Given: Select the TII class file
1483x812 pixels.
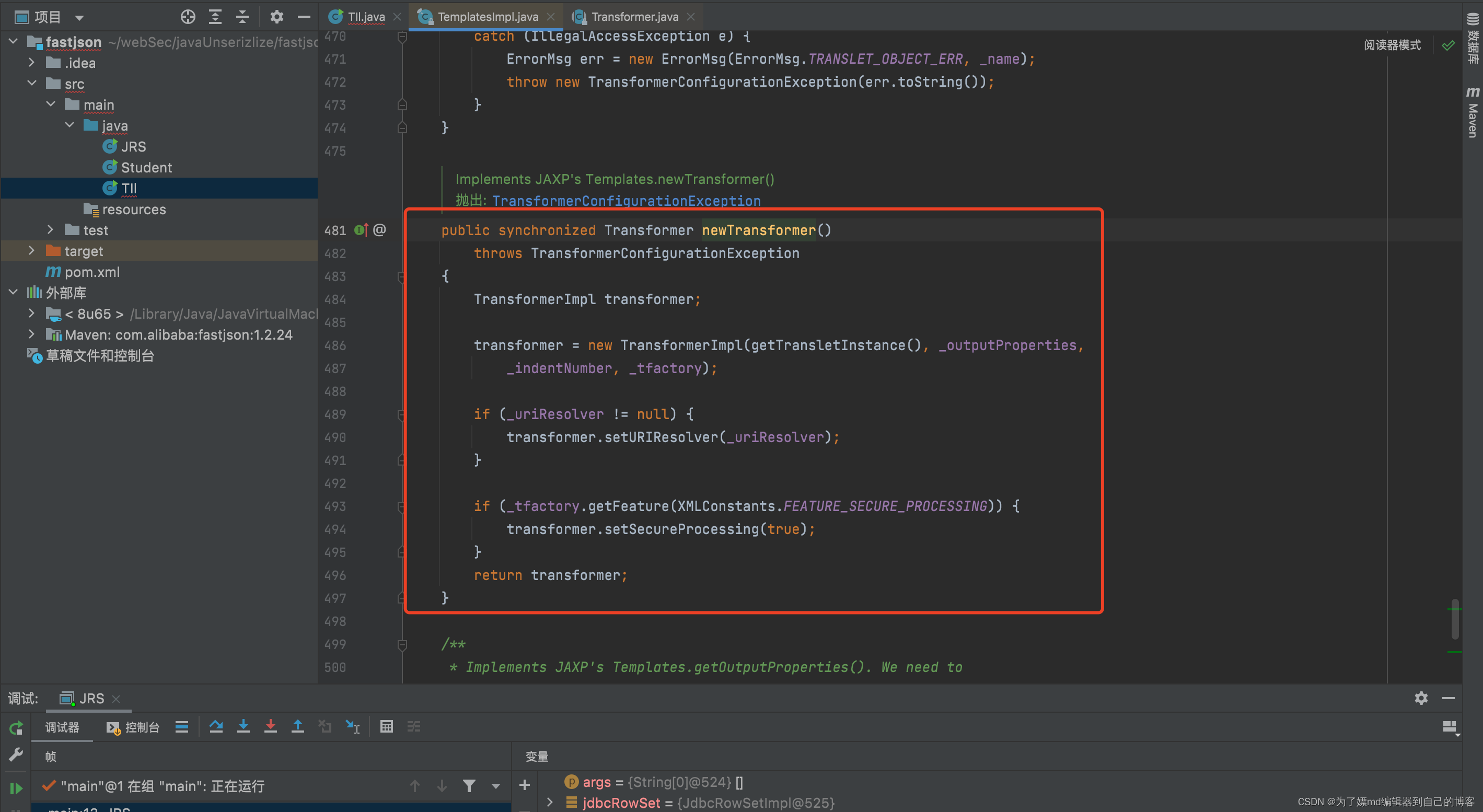Looking at the screenshot, I should [x=120, y=188].
